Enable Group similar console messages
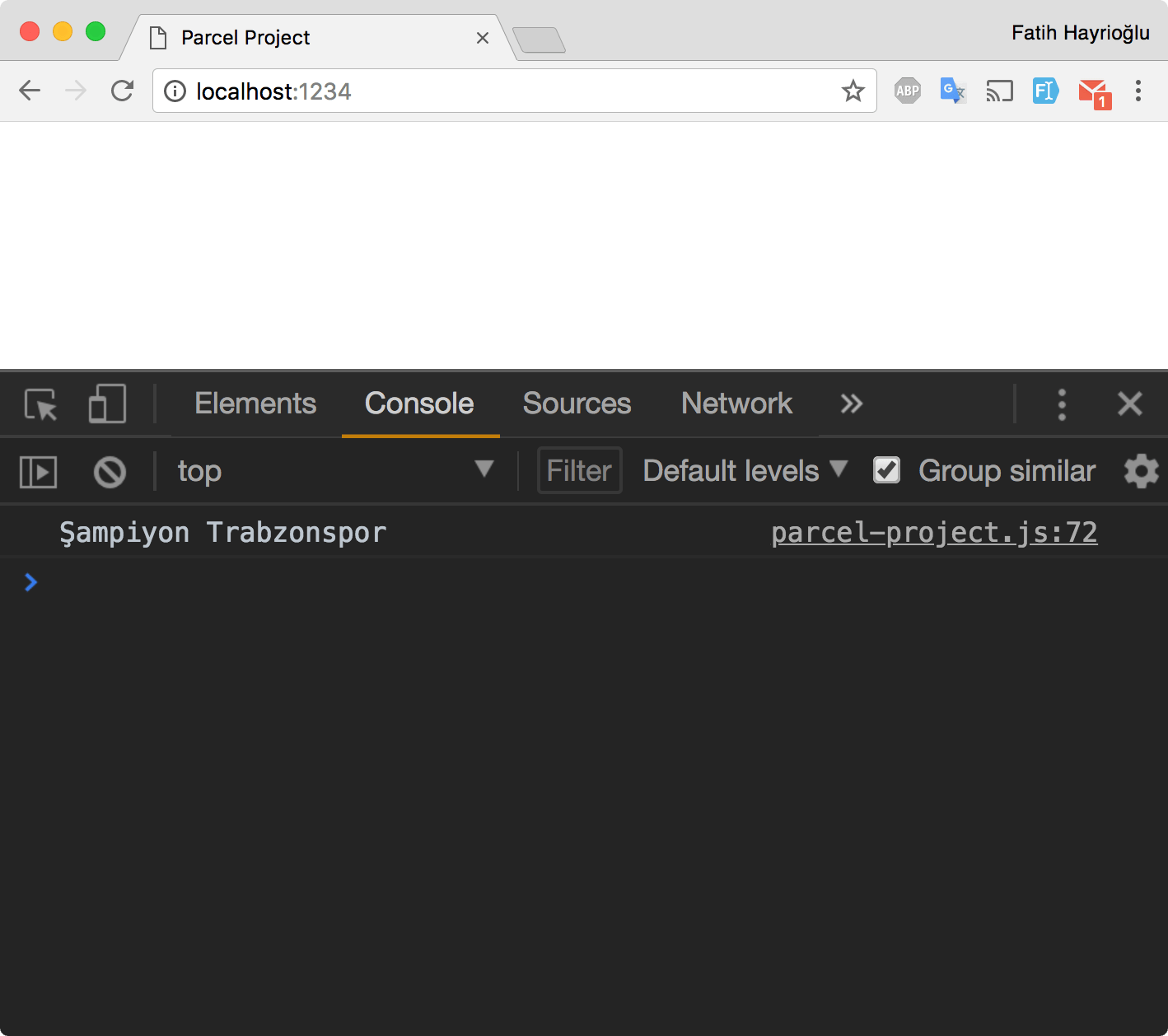Image resolution: width=1168 pixels, height=1036 pixels. 886,469
